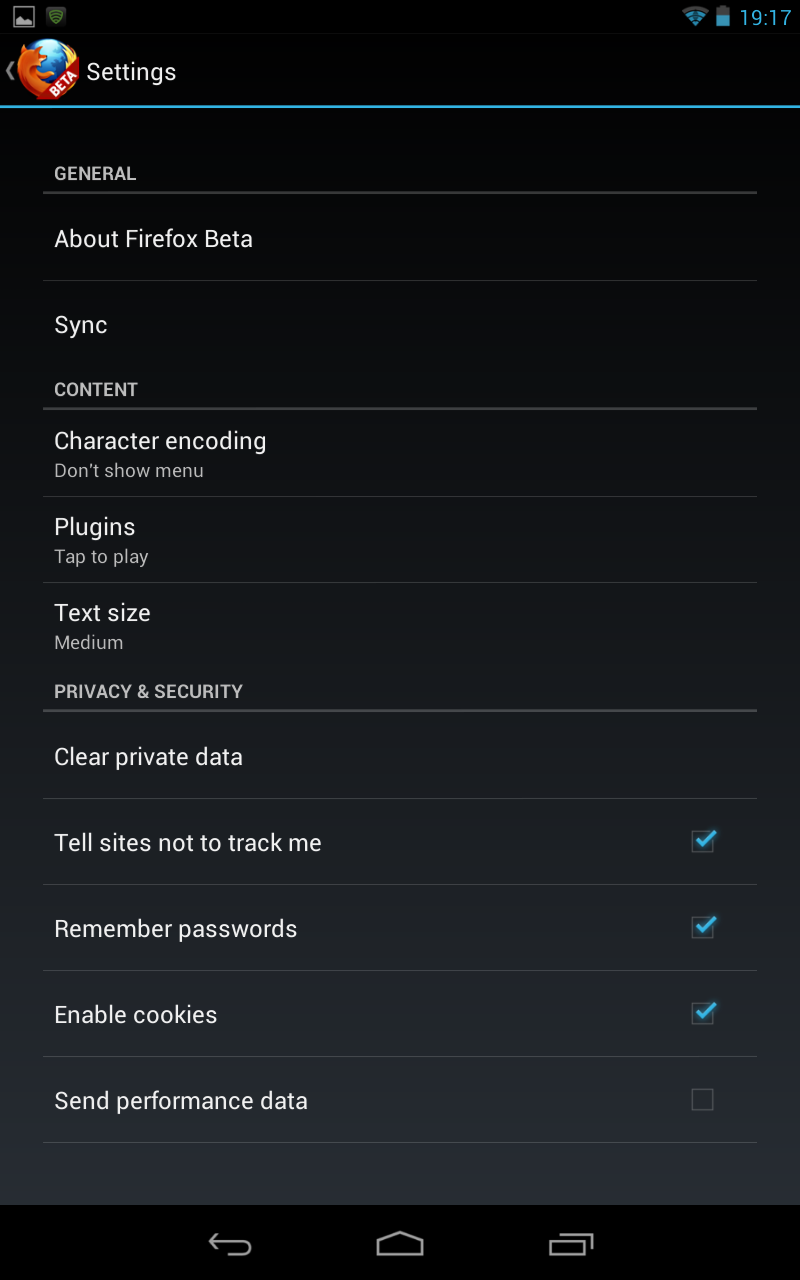Open the Character encoding options
This screenshot has width=800, height=1280.
tap(400, 454)
